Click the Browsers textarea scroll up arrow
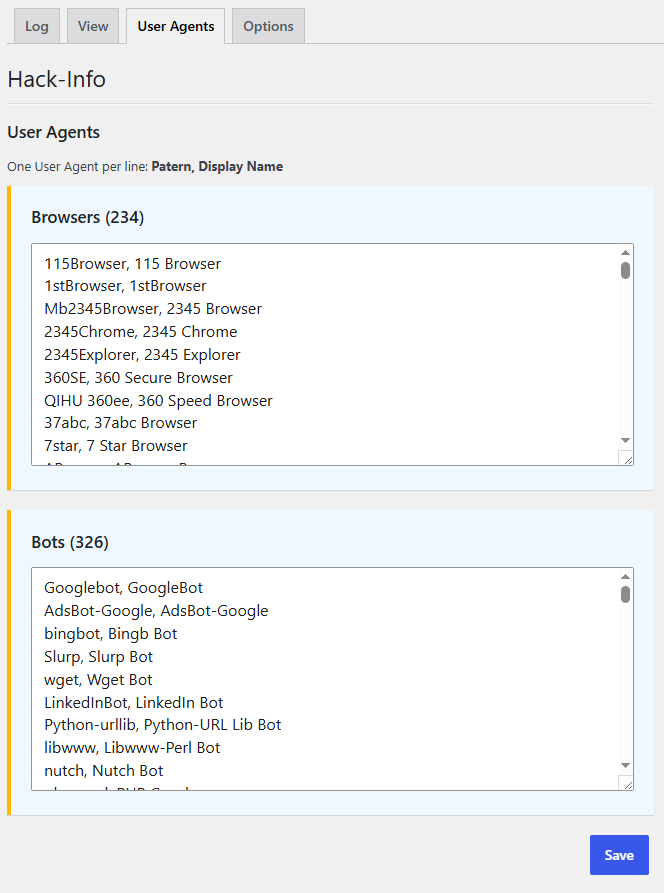The image size is (664, 893). [x=625, y=252]
